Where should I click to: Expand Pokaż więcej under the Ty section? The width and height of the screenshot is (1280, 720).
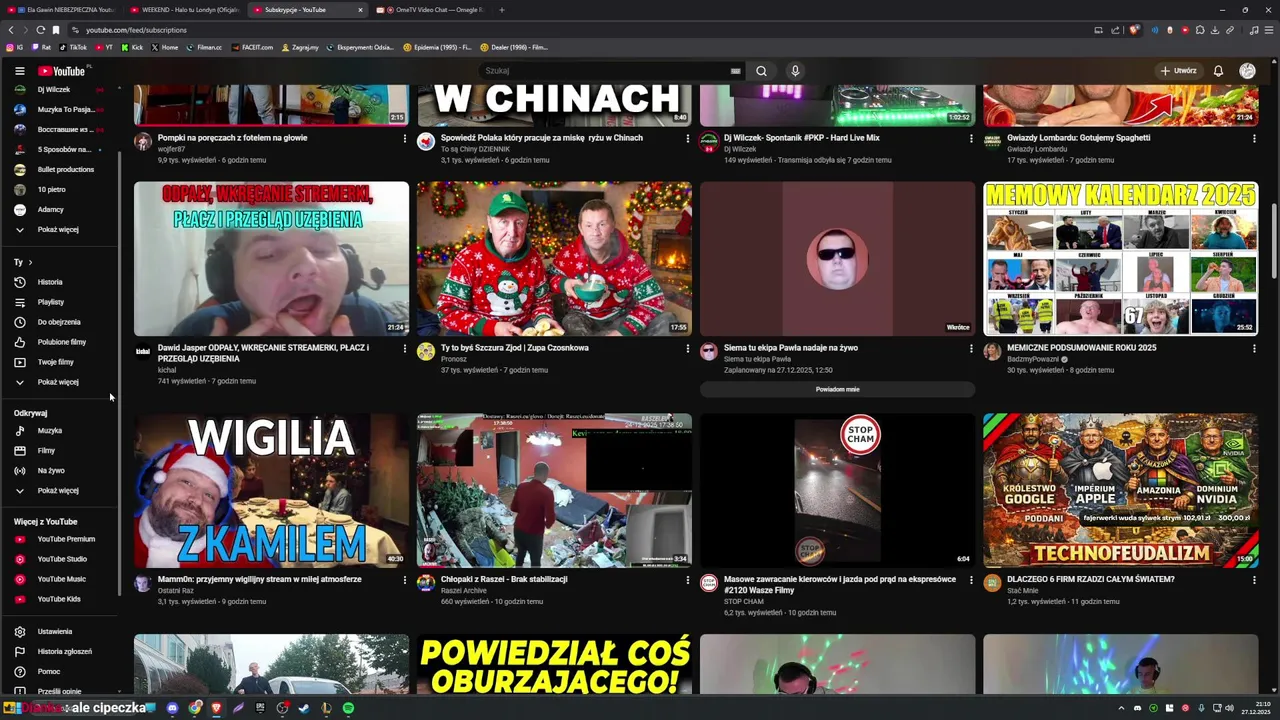pos(60,382)
